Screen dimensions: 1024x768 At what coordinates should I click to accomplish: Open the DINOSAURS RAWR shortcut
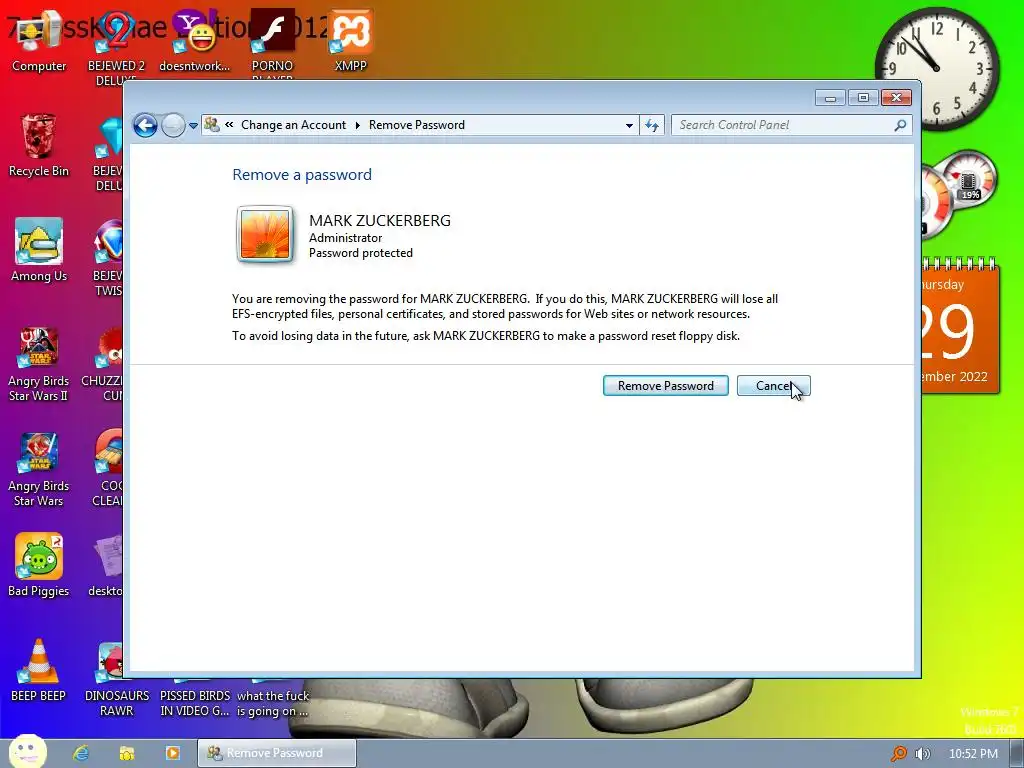point(116,679)
